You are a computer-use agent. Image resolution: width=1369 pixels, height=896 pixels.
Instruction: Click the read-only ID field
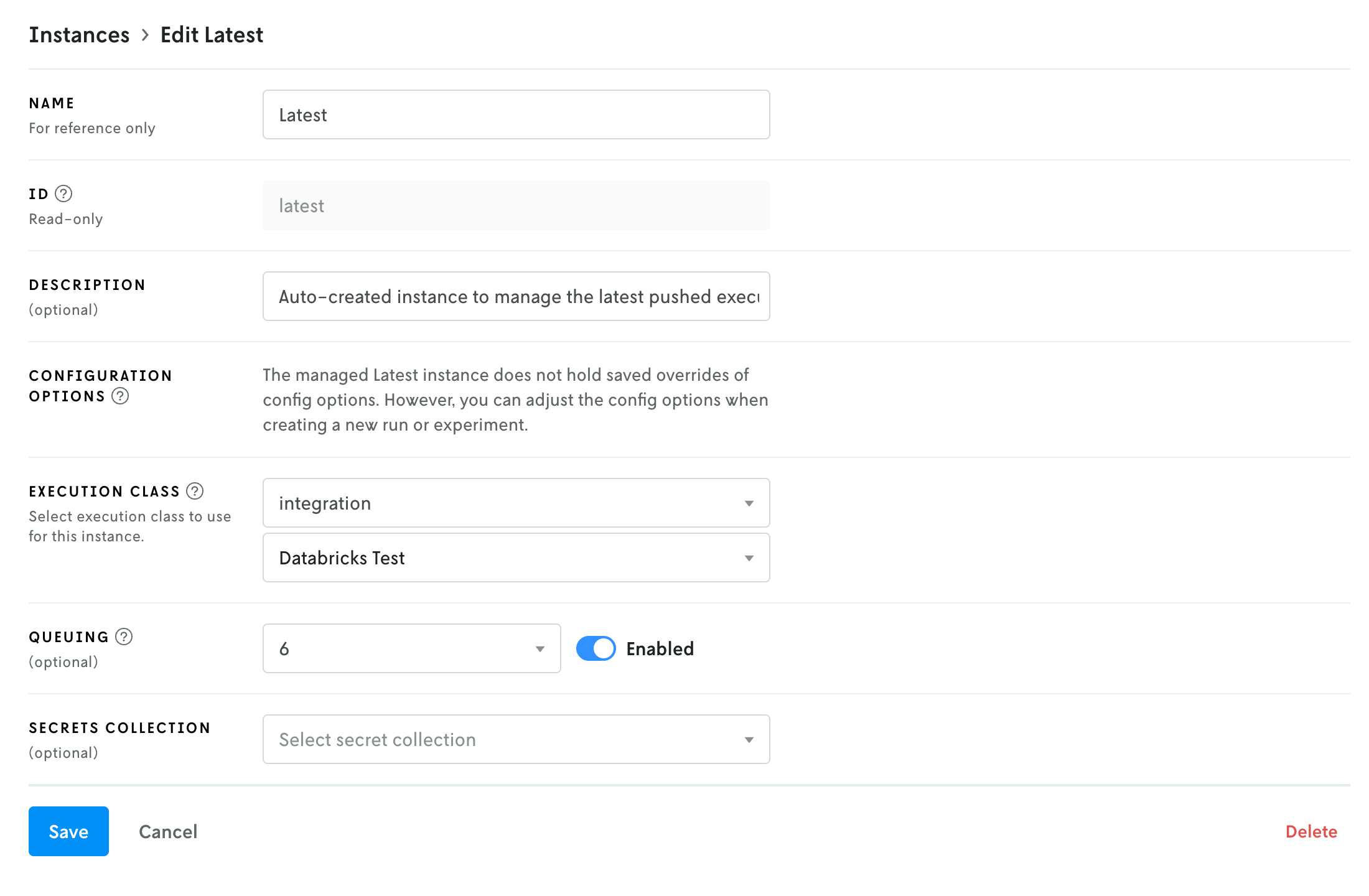click(516, 206)
